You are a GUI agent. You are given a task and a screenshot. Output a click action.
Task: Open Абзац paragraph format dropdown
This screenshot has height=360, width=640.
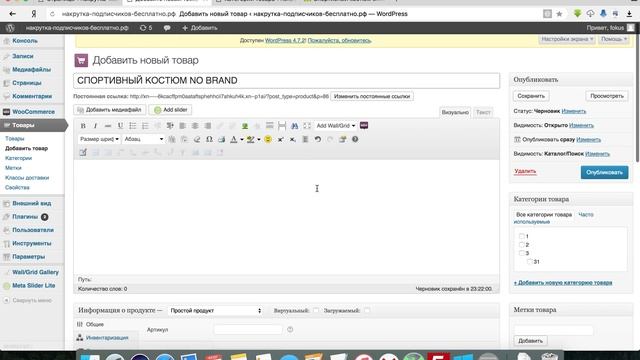pyautogui.click(x=144, y=139)
